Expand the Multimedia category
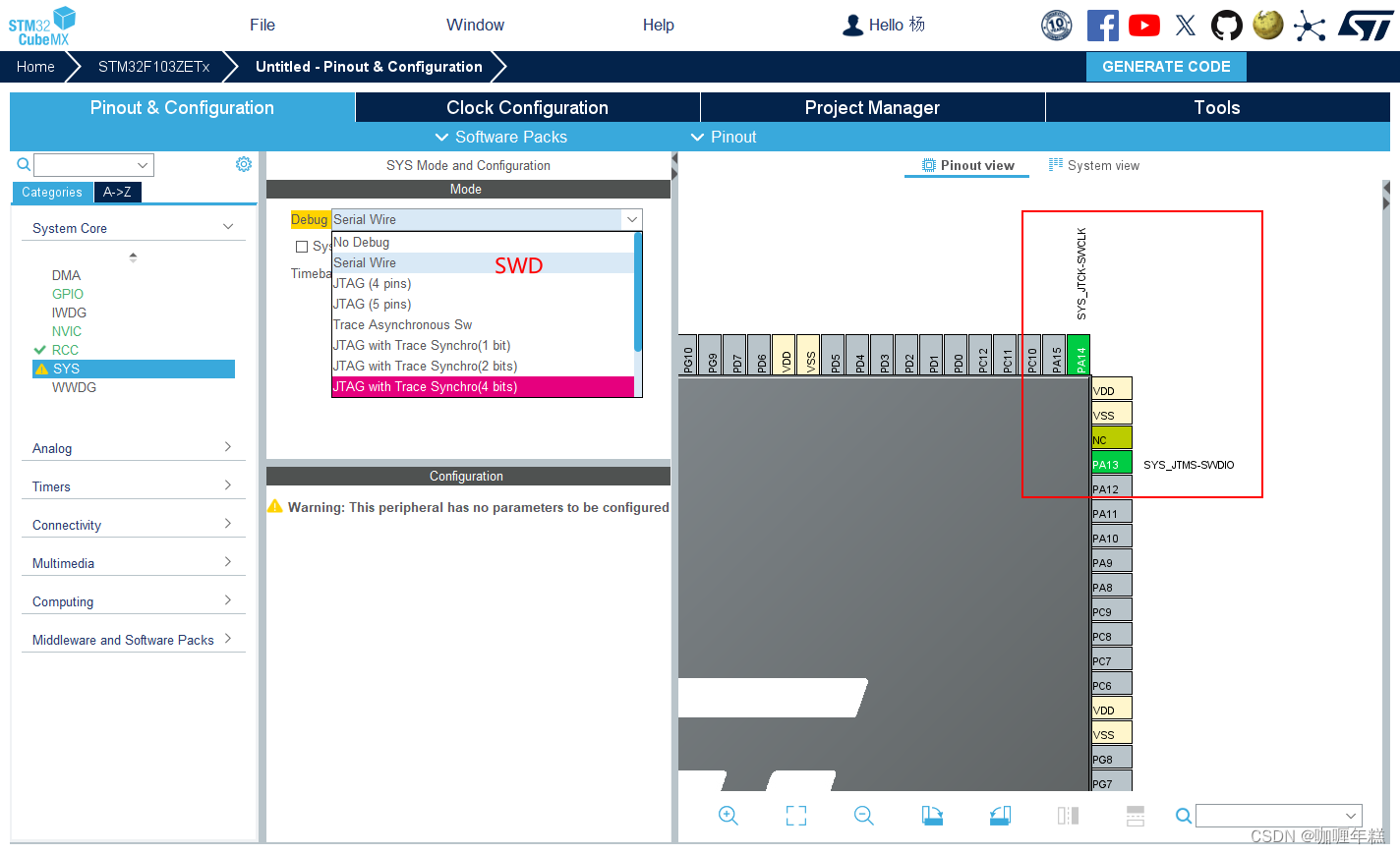The width and height of the screenshot is (1400, 854). pyautogui.click(x=228, y=562)
